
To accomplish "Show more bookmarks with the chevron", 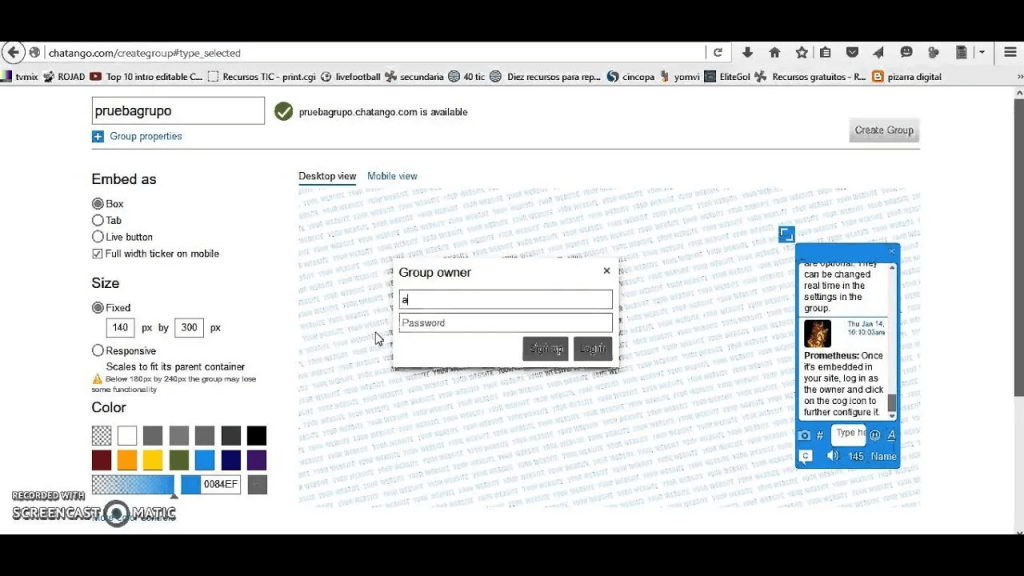I will click(x=1019, y=76).
